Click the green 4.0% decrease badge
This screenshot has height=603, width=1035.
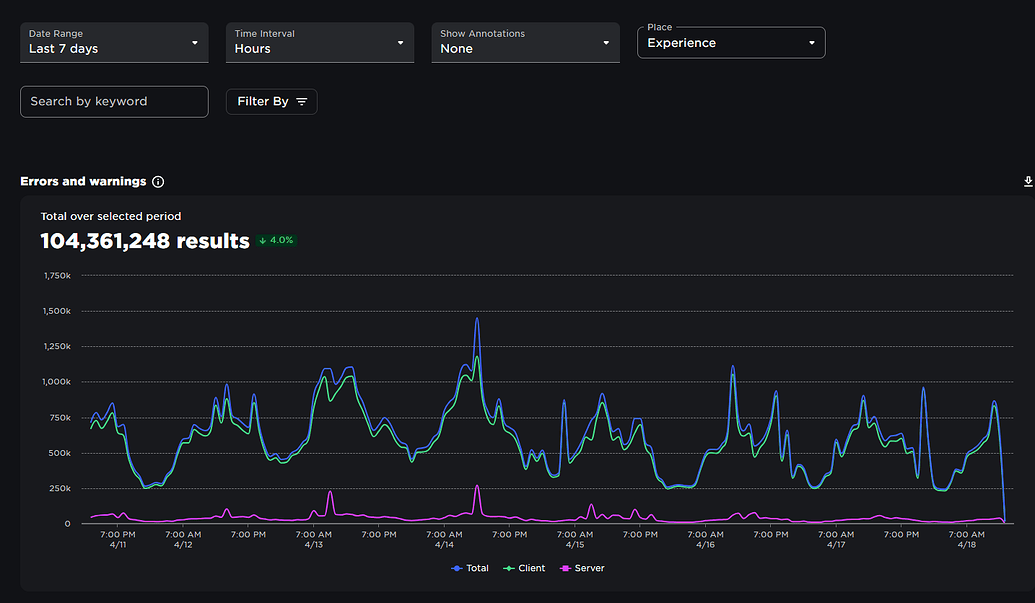tap(277, 240)
